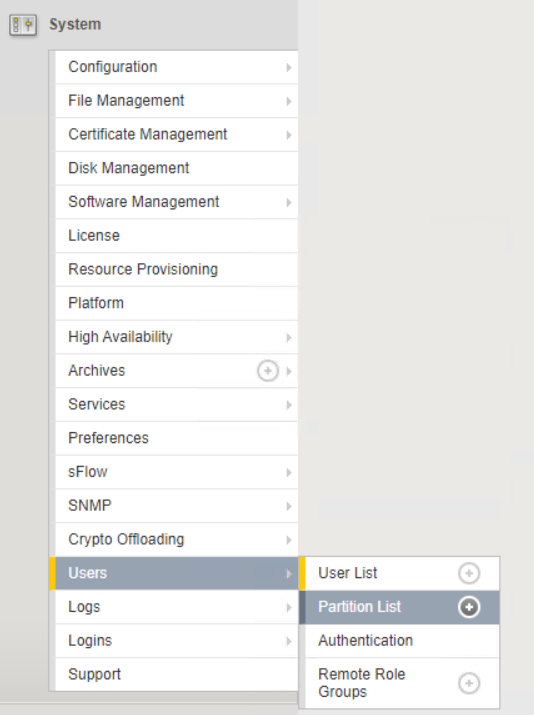The width and height of the screenshot is (534, 715).
Task: Open the Logins menu item
Action: pyautogui.click(x=176, y=641)
